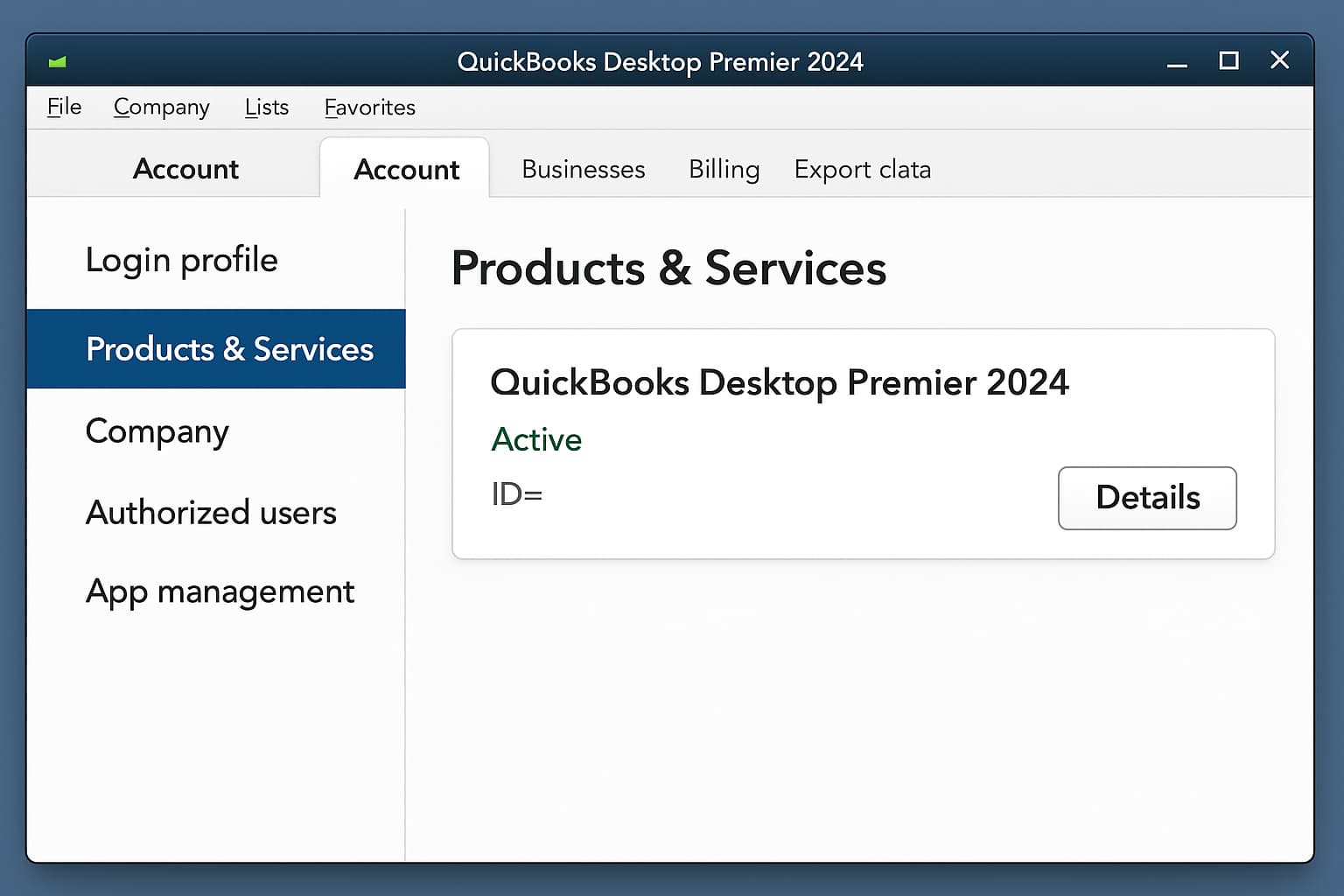Switch to the Billing tab
Screen dimensions: 1344x896
point(724,169)
